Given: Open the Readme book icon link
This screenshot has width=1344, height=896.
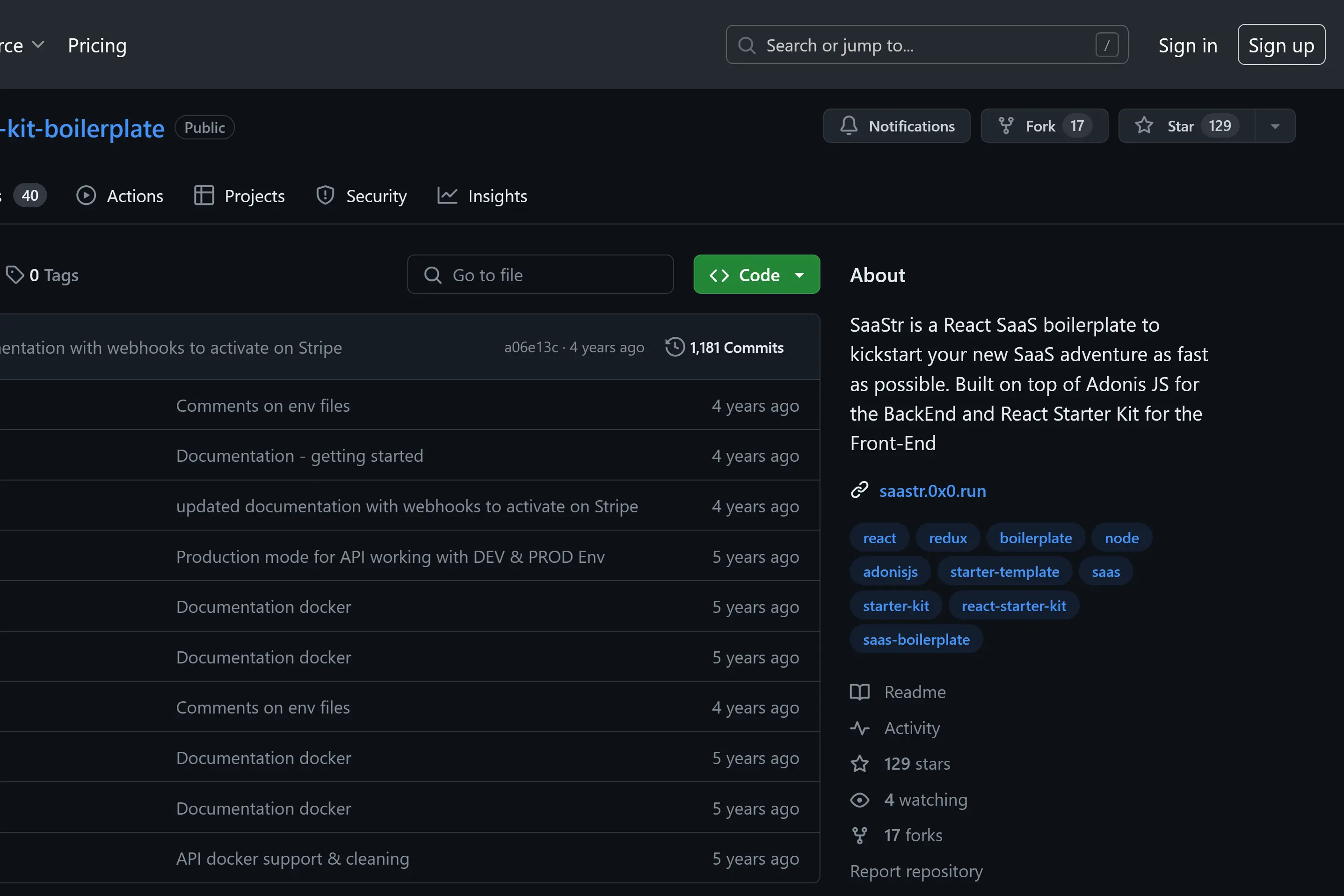Looking at the screenshot, I should pos(860,692).
